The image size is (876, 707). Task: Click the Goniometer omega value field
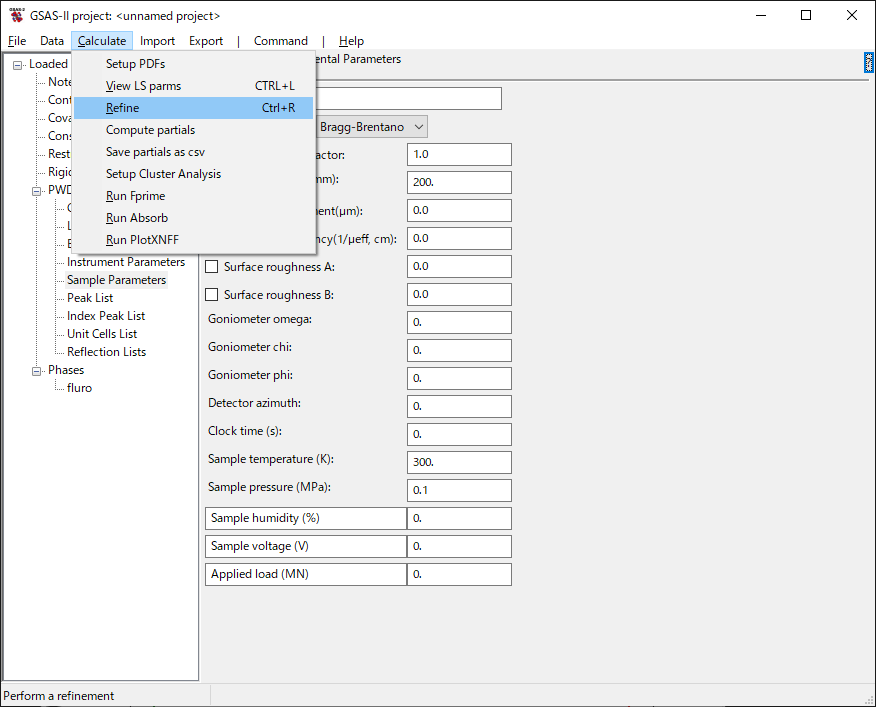[459, 323]
